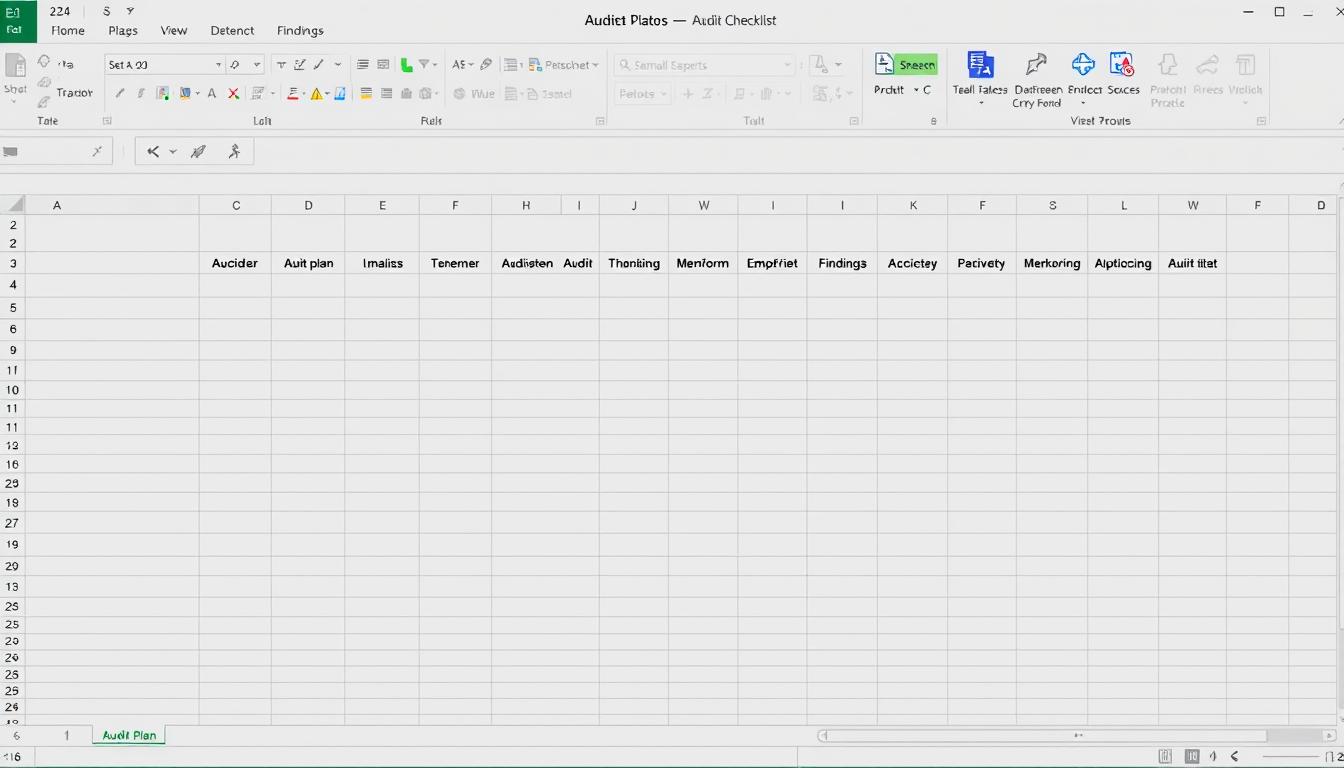Viewport: 1344px width, 768px height.
Task: Open the Detenct ribbon tab
Action: 232,30
